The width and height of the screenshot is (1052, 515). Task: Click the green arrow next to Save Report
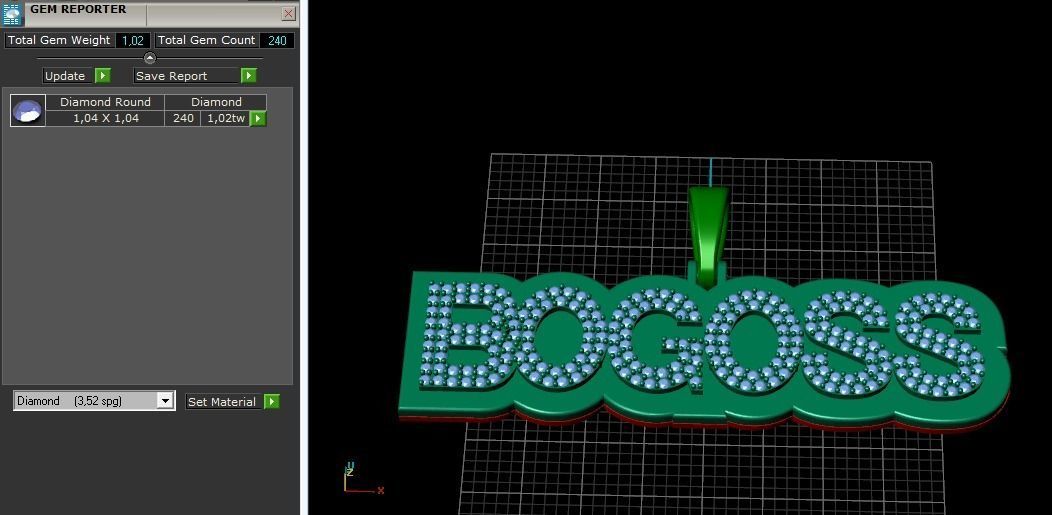click(x=249, y=76)
